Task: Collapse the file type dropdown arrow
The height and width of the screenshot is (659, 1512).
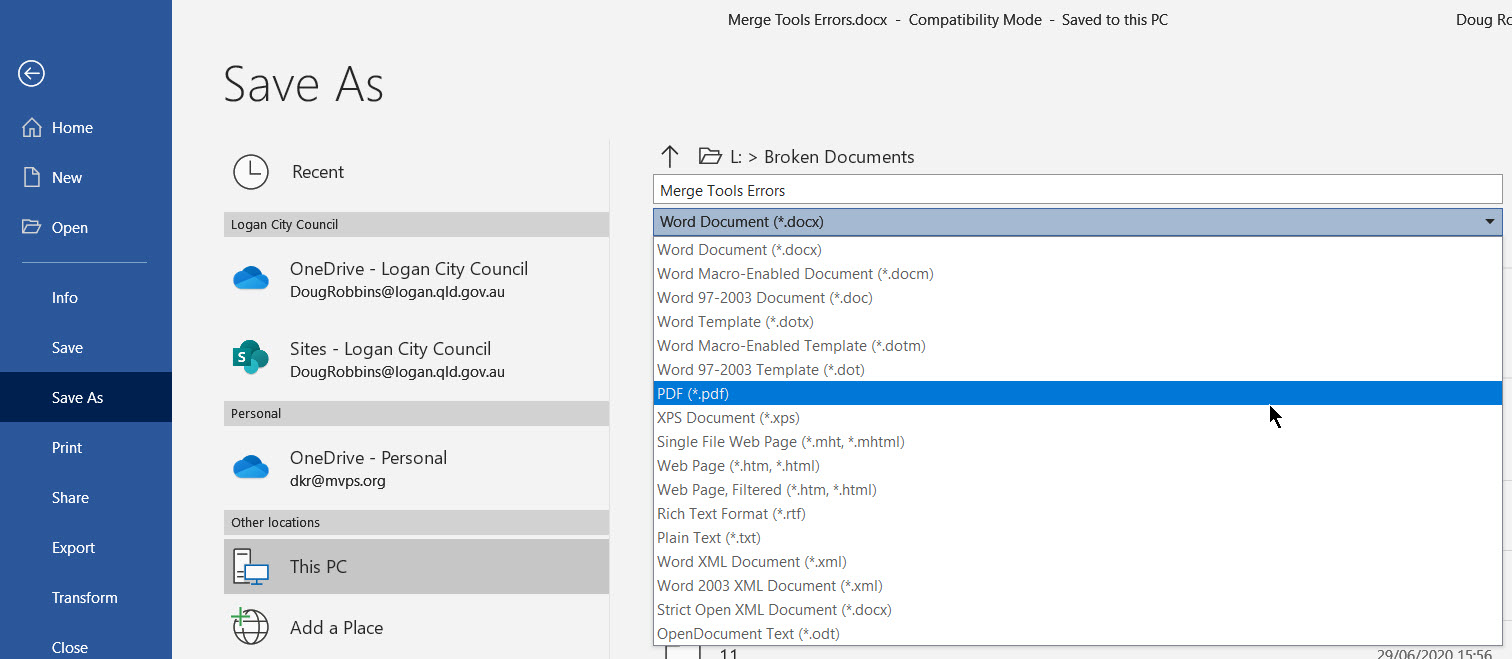Action: (x=1489, y=222)
